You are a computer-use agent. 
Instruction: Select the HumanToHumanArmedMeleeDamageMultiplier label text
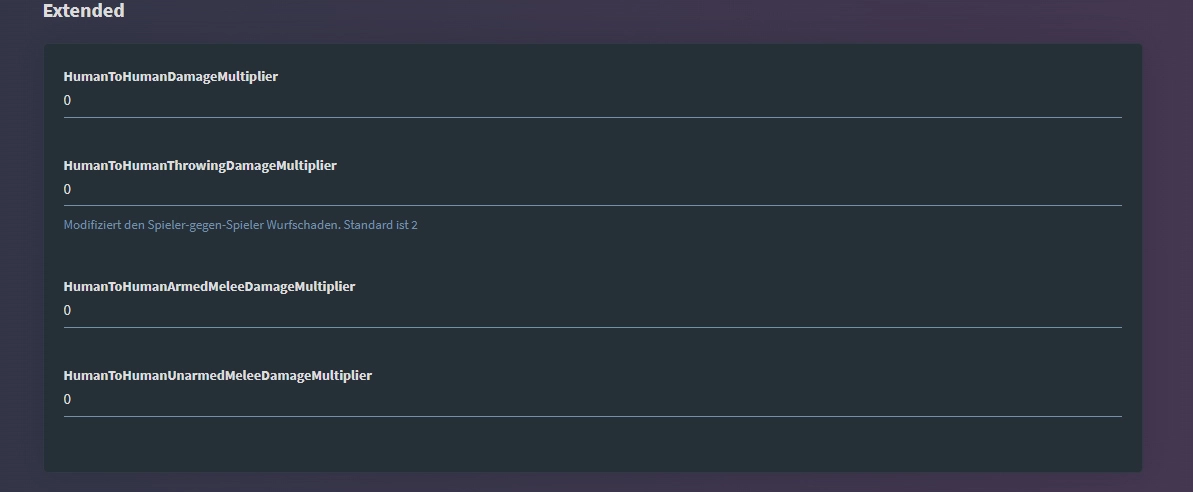click(x=209, y=287)
